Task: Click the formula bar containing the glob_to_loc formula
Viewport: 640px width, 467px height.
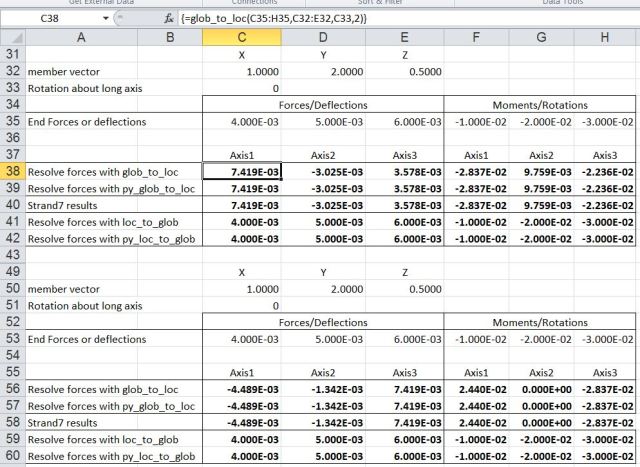Action: coord(400,19)
